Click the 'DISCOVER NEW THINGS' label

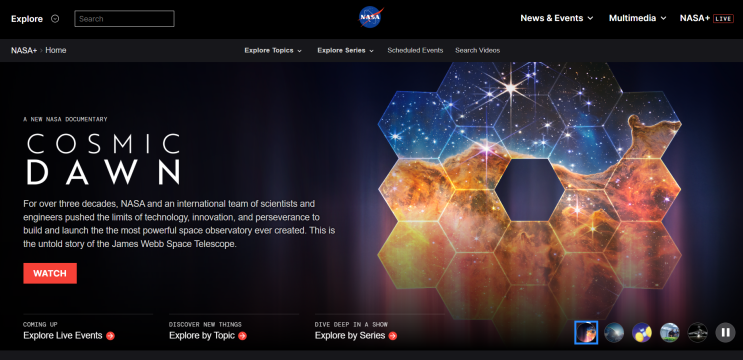(x=205, y=324)
